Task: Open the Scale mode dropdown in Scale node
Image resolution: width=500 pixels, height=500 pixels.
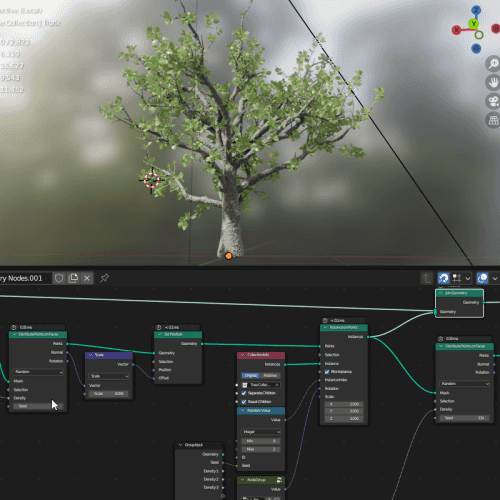Action: tap(109, 376)
